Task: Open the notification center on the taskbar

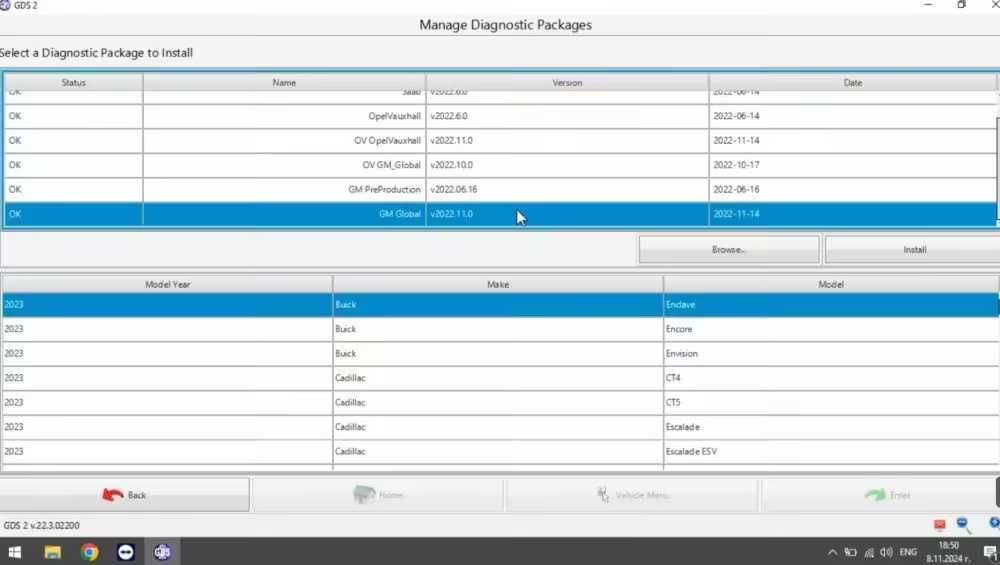Action: click(x=989, y=552)
